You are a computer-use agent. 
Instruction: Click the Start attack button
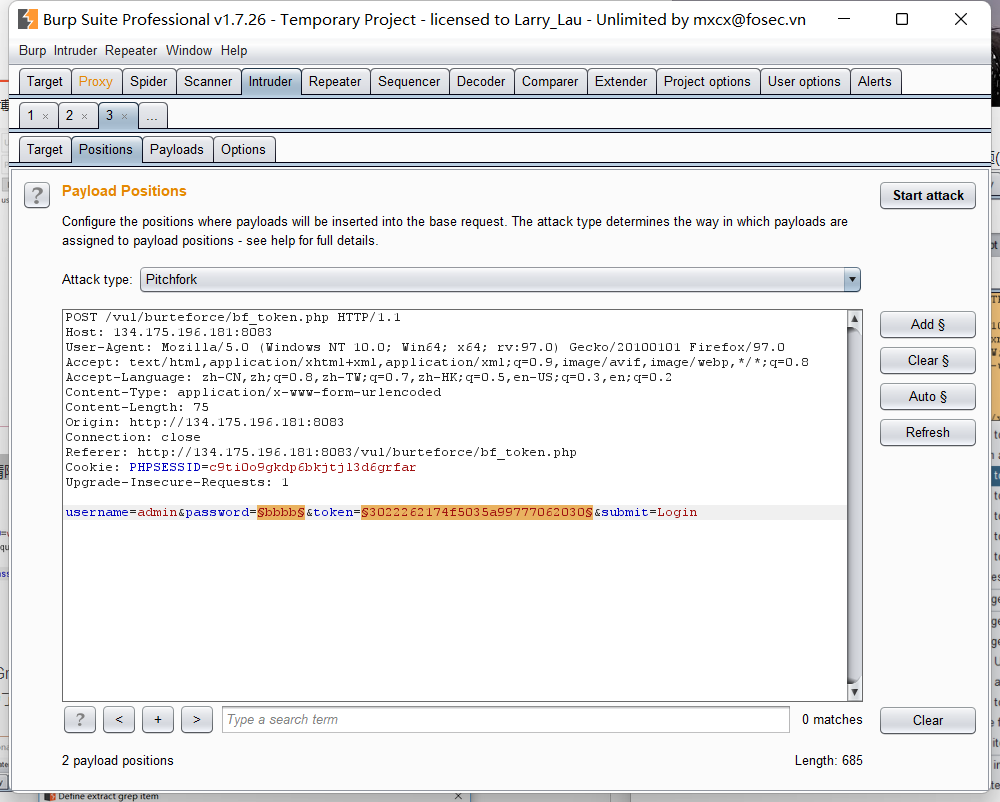(928, 196)
